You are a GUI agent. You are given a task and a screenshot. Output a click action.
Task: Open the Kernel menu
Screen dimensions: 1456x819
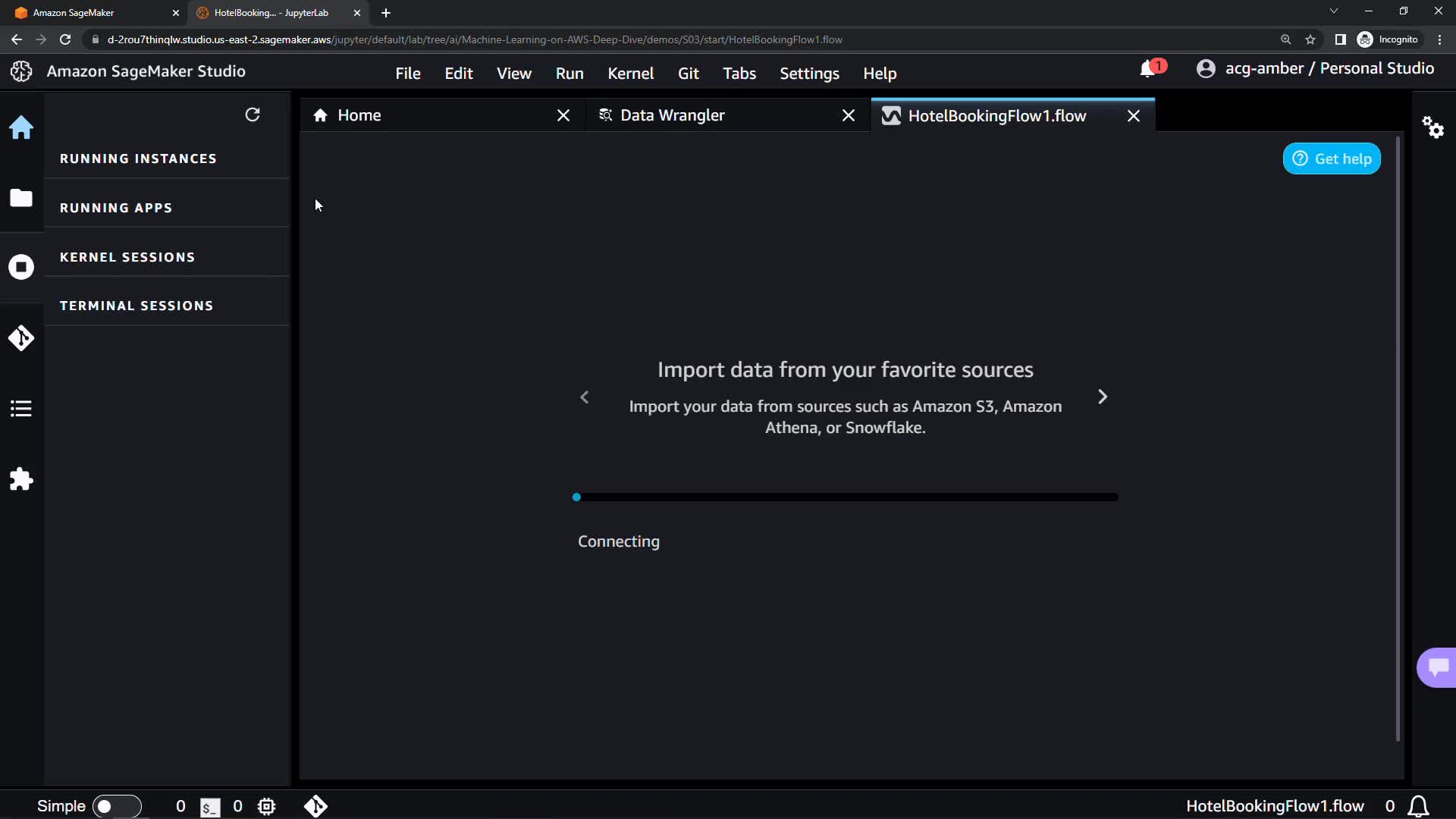coord(630,74)
